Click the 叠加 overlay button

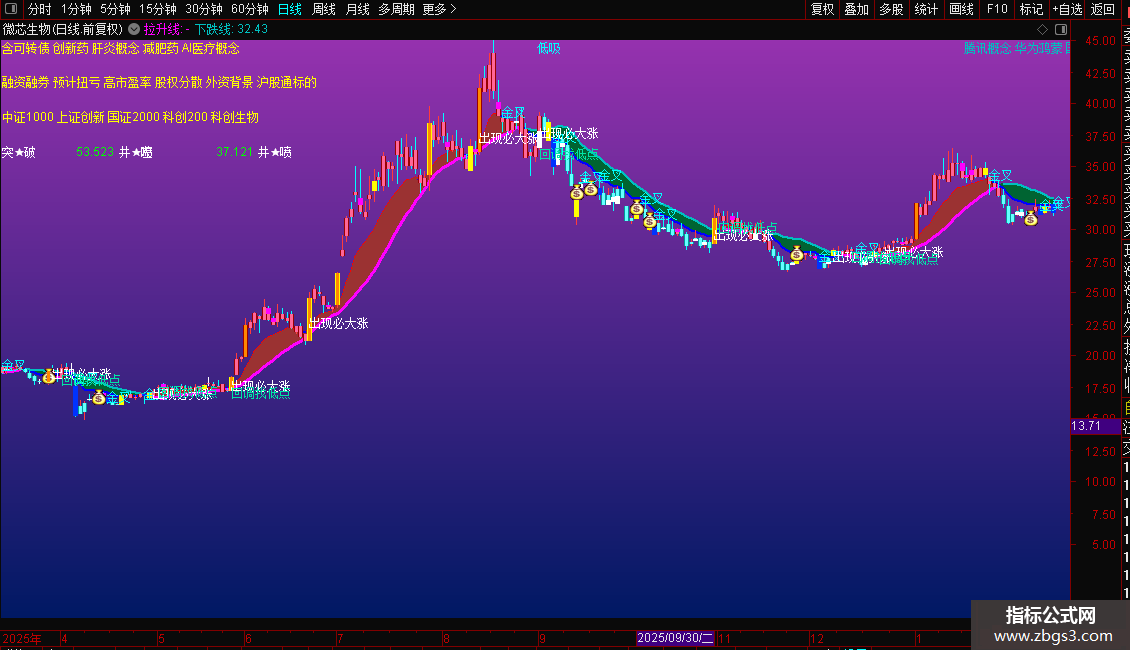(857, 9)
